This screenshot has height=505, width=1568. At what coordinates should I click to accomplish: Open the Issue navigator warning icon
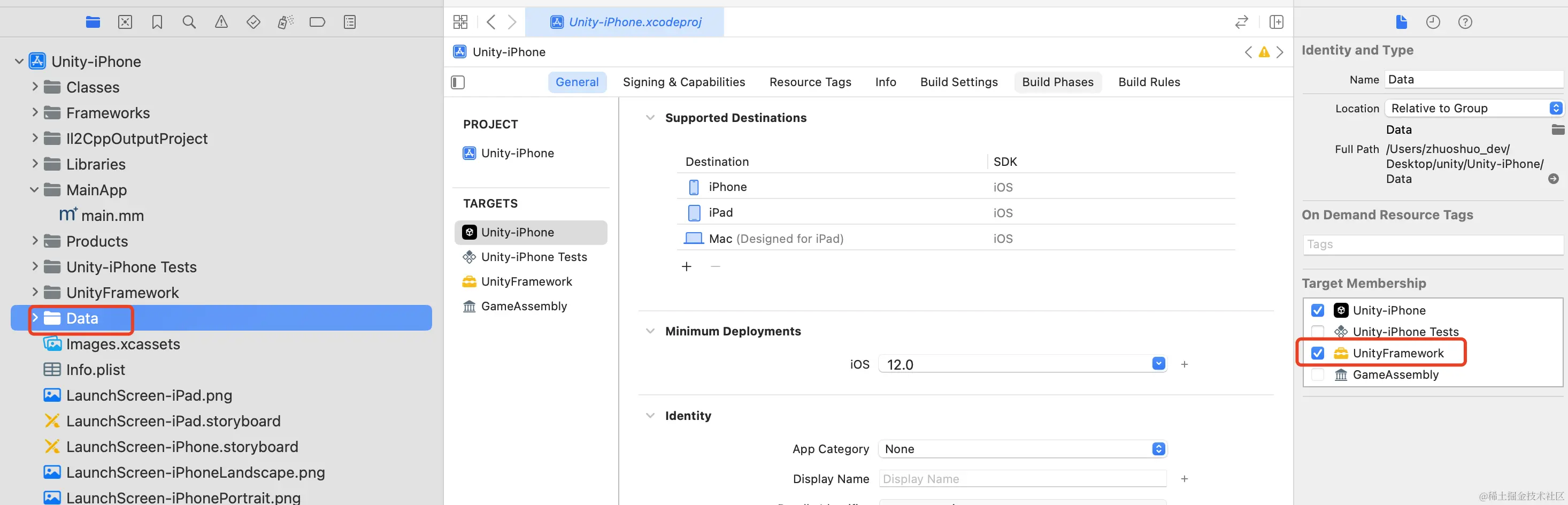pyautogui.click(x=221, y=22)
